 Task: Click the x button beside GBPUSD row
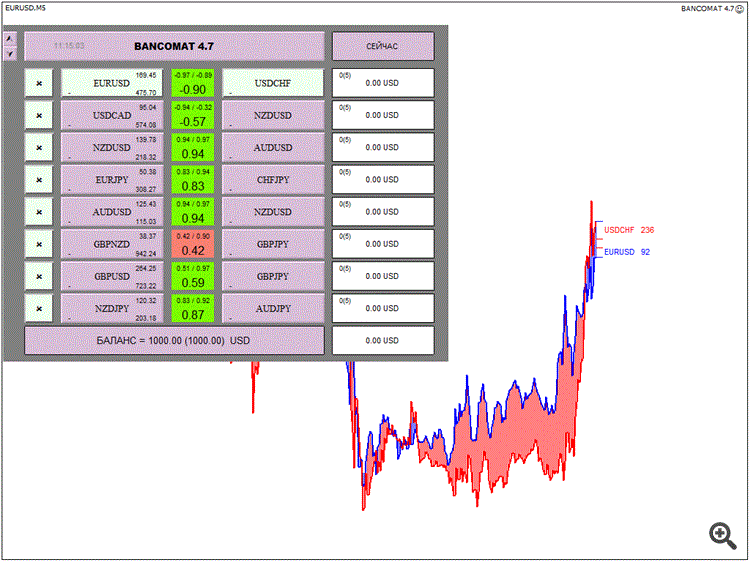point(39,276)
